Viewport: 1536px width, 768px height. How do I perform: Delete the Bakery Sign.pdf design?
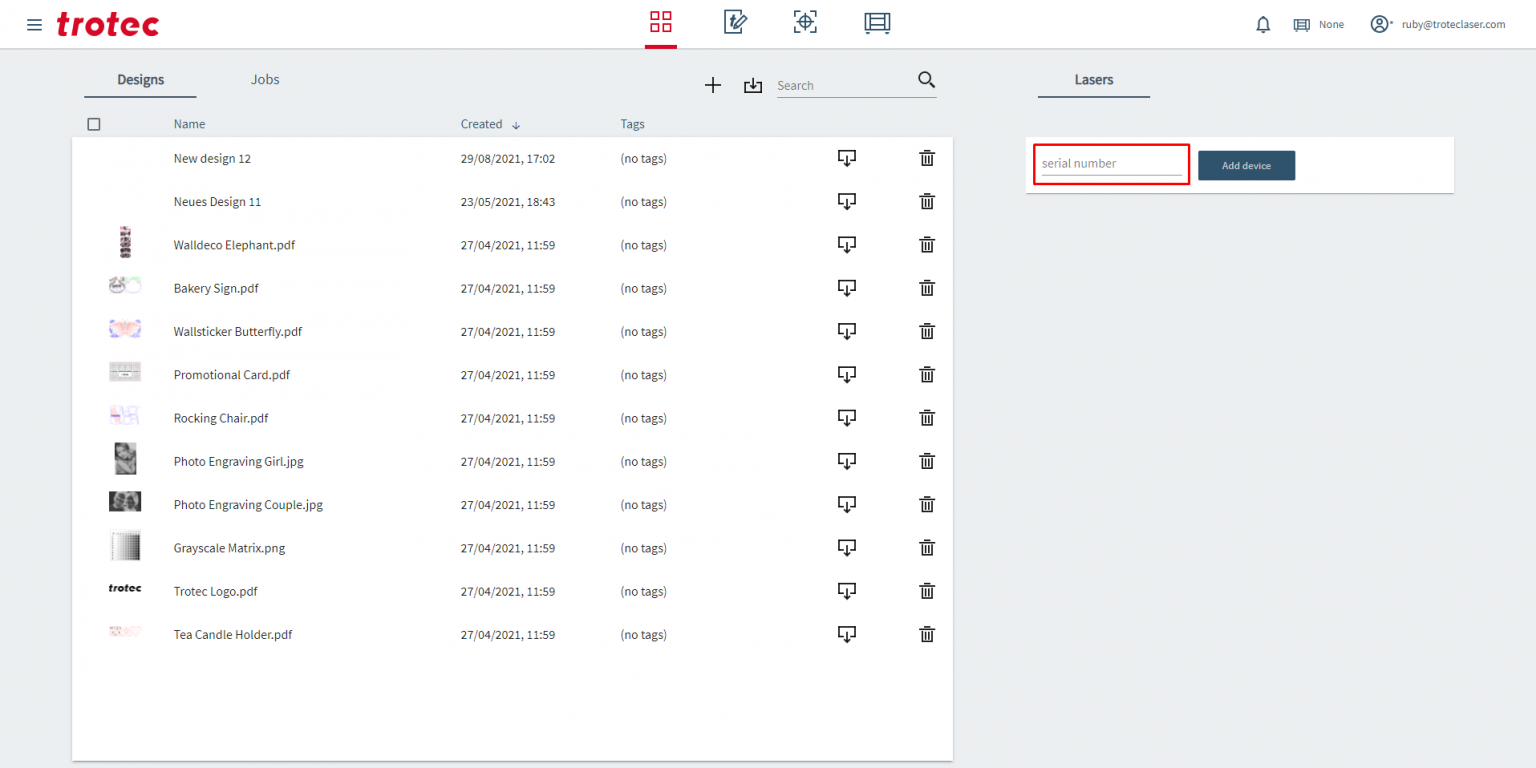coord(927,288)
